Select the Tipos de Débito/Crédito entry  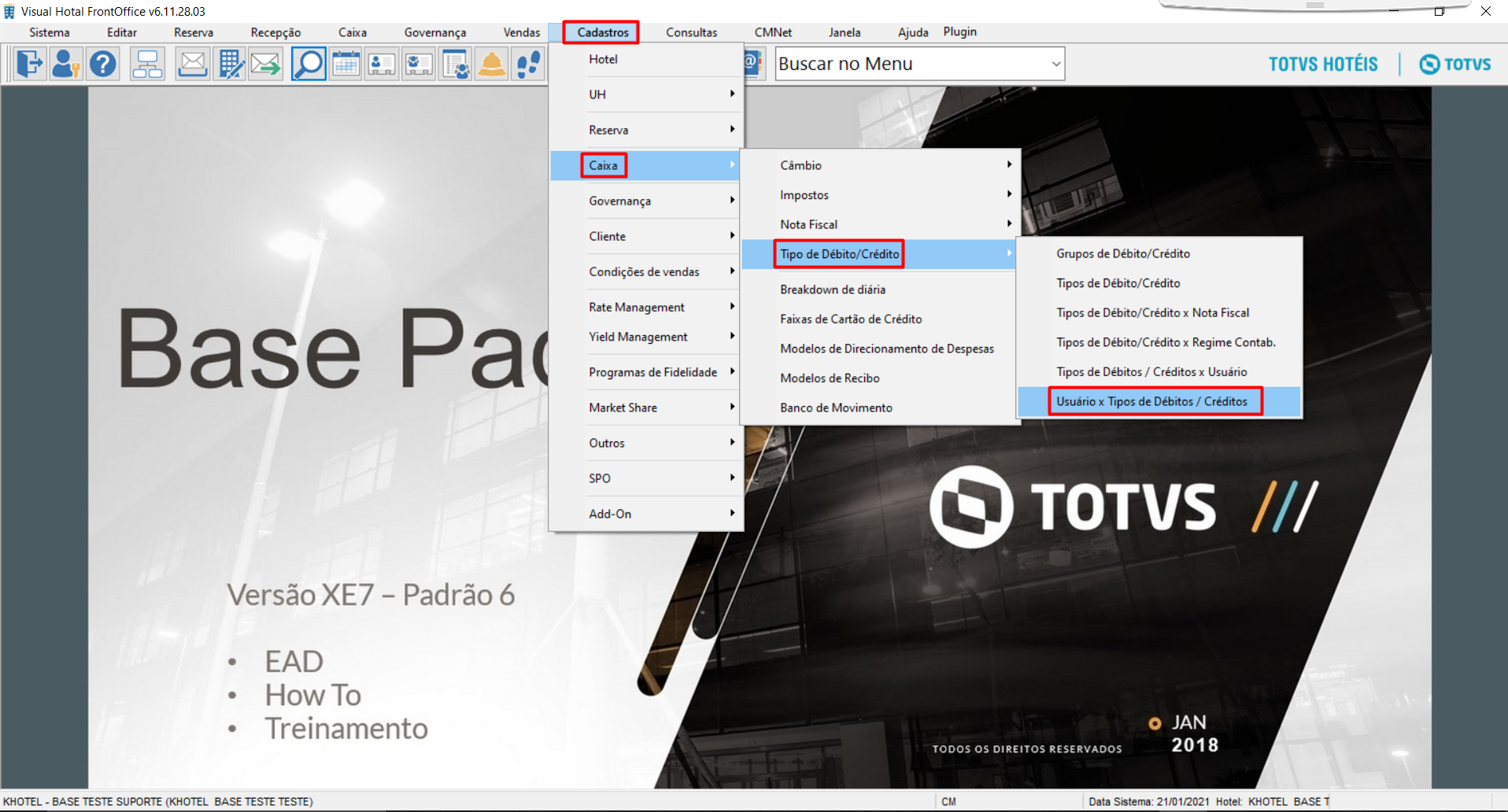point(1159,283)
